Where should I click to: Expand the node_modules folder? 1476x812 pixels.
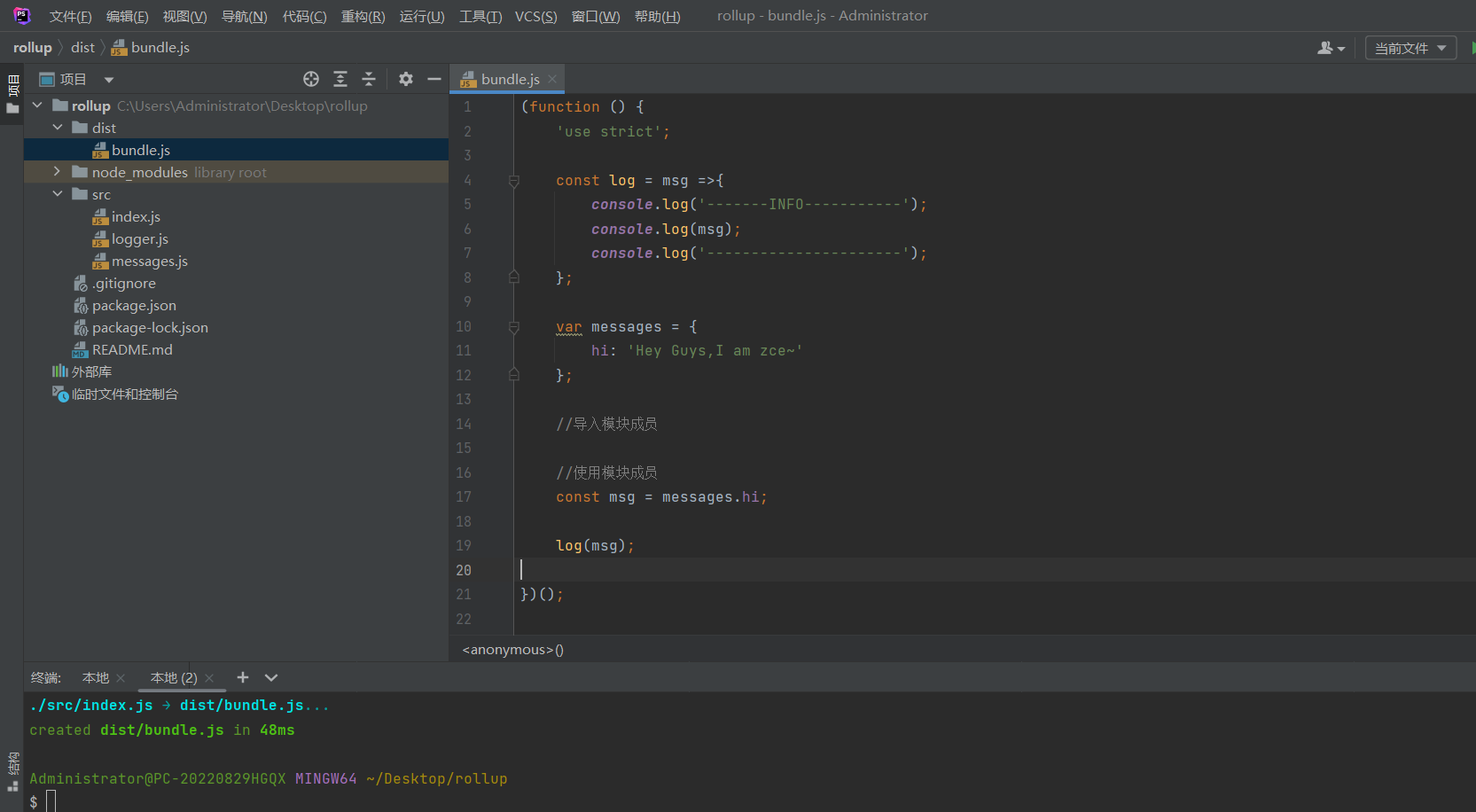[58, 172]
